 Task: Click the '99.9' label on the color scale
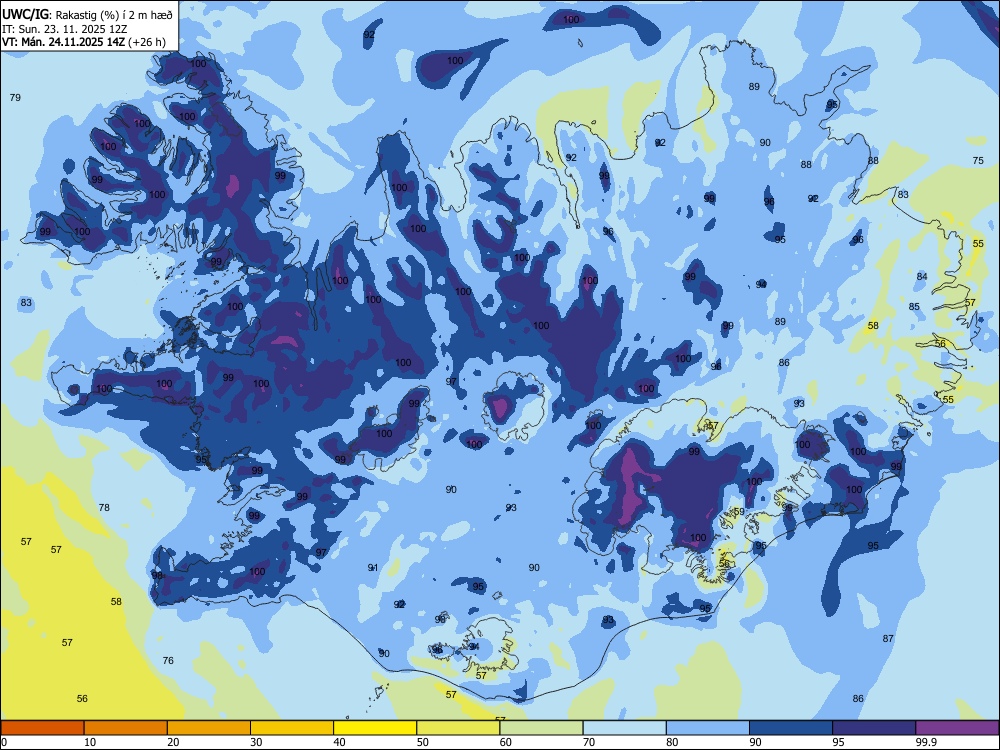[x=926, y=742]
